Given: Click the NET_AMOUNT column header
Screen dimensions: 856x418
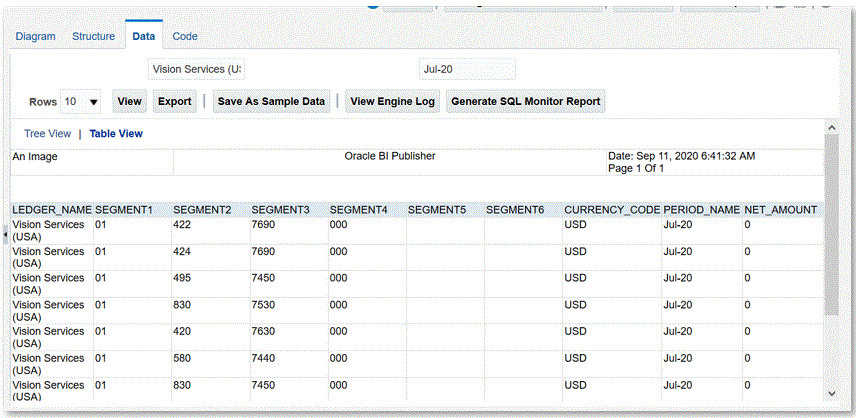Looking at the screenshot, I should [780, 210].
